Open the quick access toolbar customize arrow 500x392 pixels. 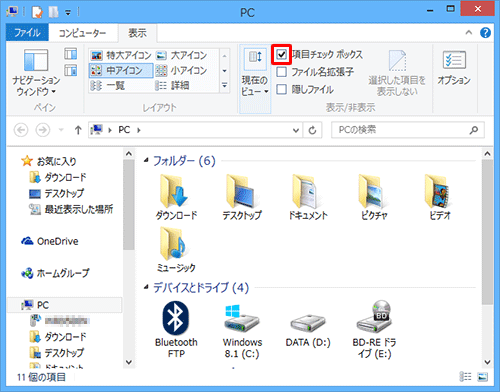(x=68, y=13)
